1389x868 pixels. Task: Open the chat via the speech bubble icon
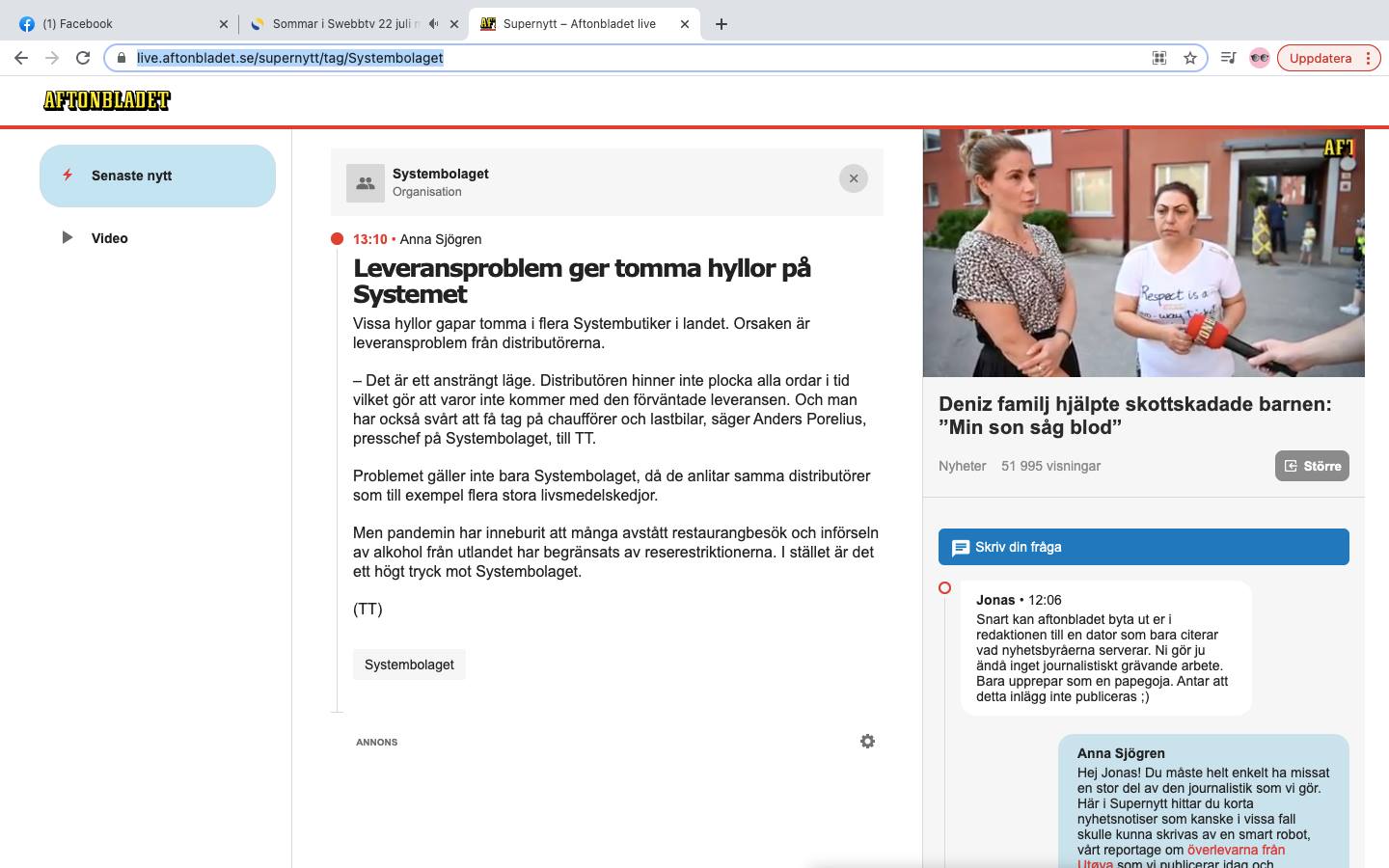click(x=961, y=547)
